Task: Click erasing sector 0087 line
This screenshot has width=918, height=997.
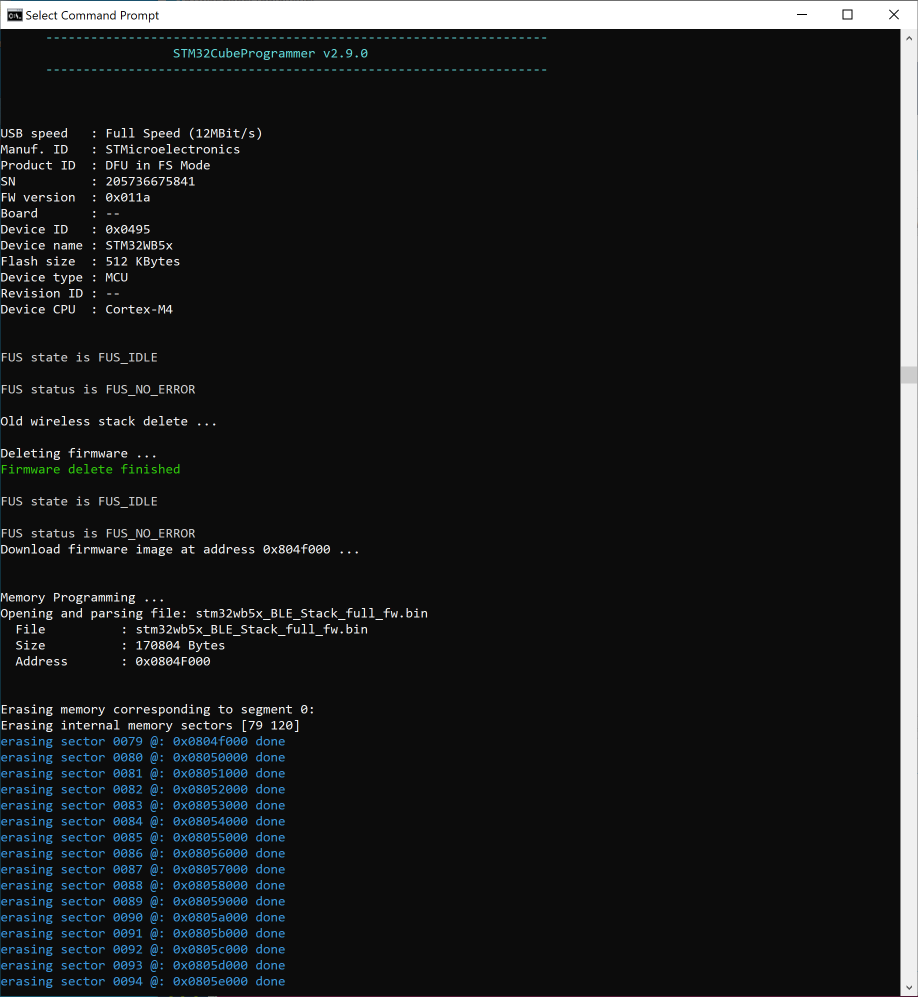Action: pos(143,869)
